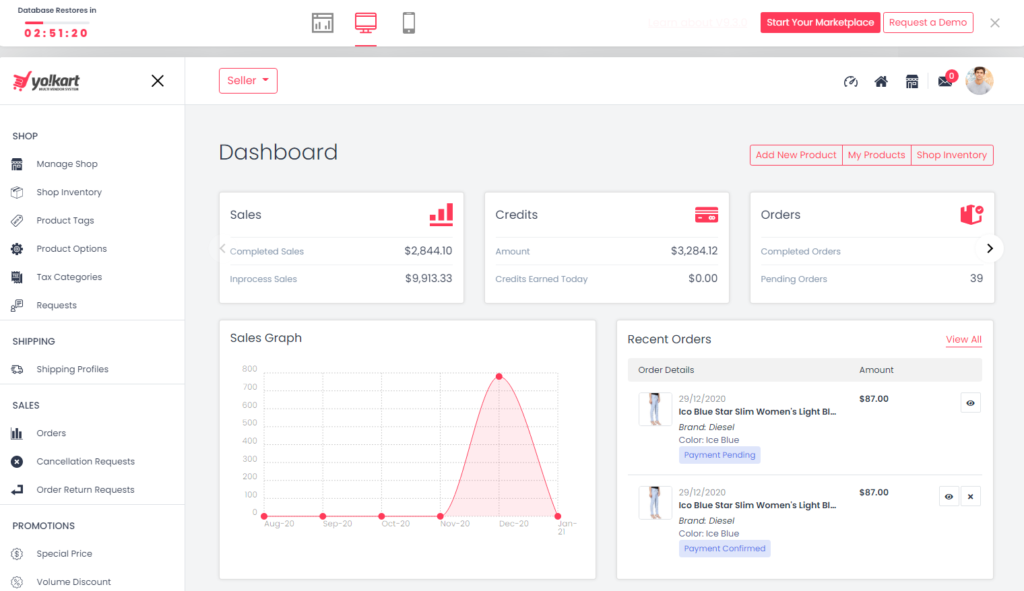The width and height of the screenshot is (1024, 591).
Task: Open Manage Shop in sidebar
Action: [x=67, y=164]
